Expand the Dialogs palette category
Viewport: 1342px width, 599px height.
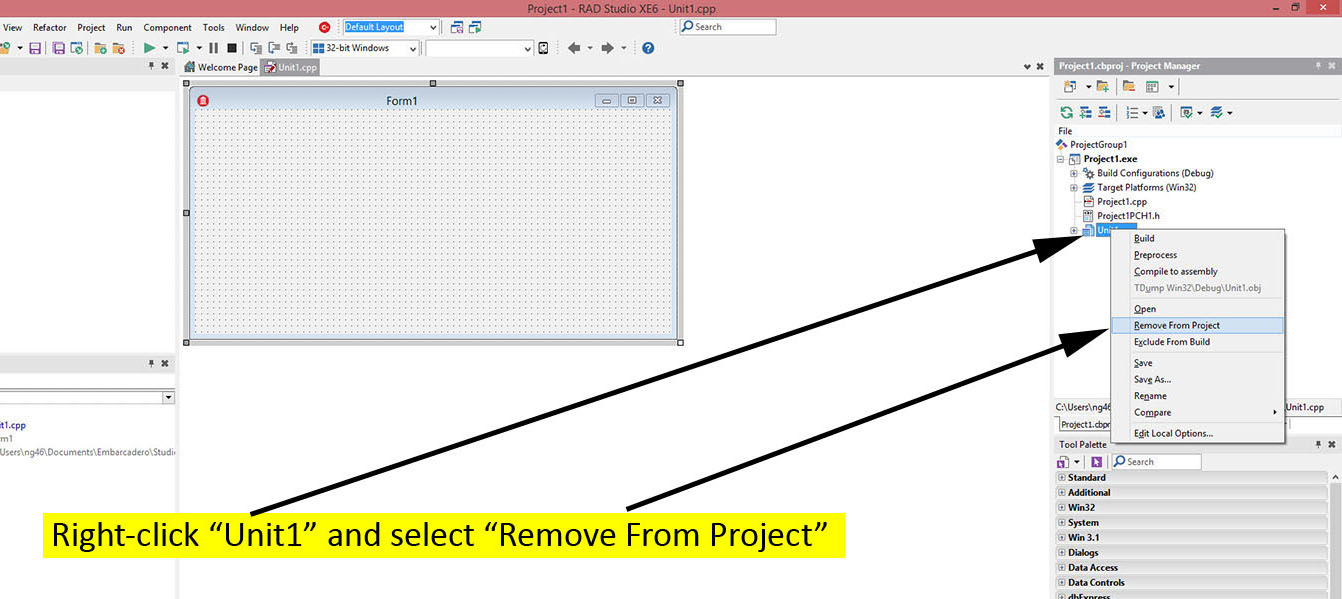click(x=1062, y=553)
